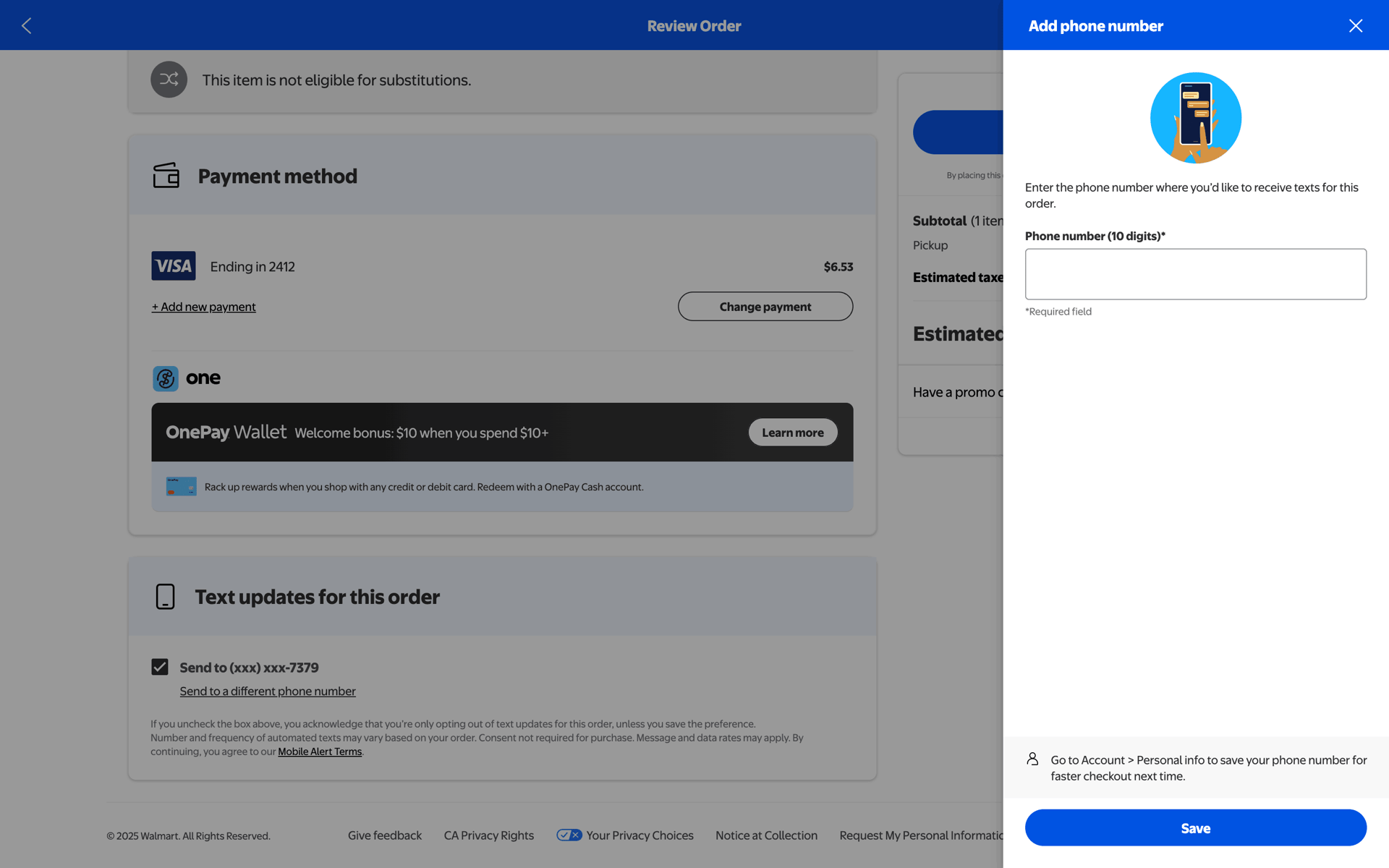Click the *Required field note
The image size is (1389, 868).
click(1058, 312)
